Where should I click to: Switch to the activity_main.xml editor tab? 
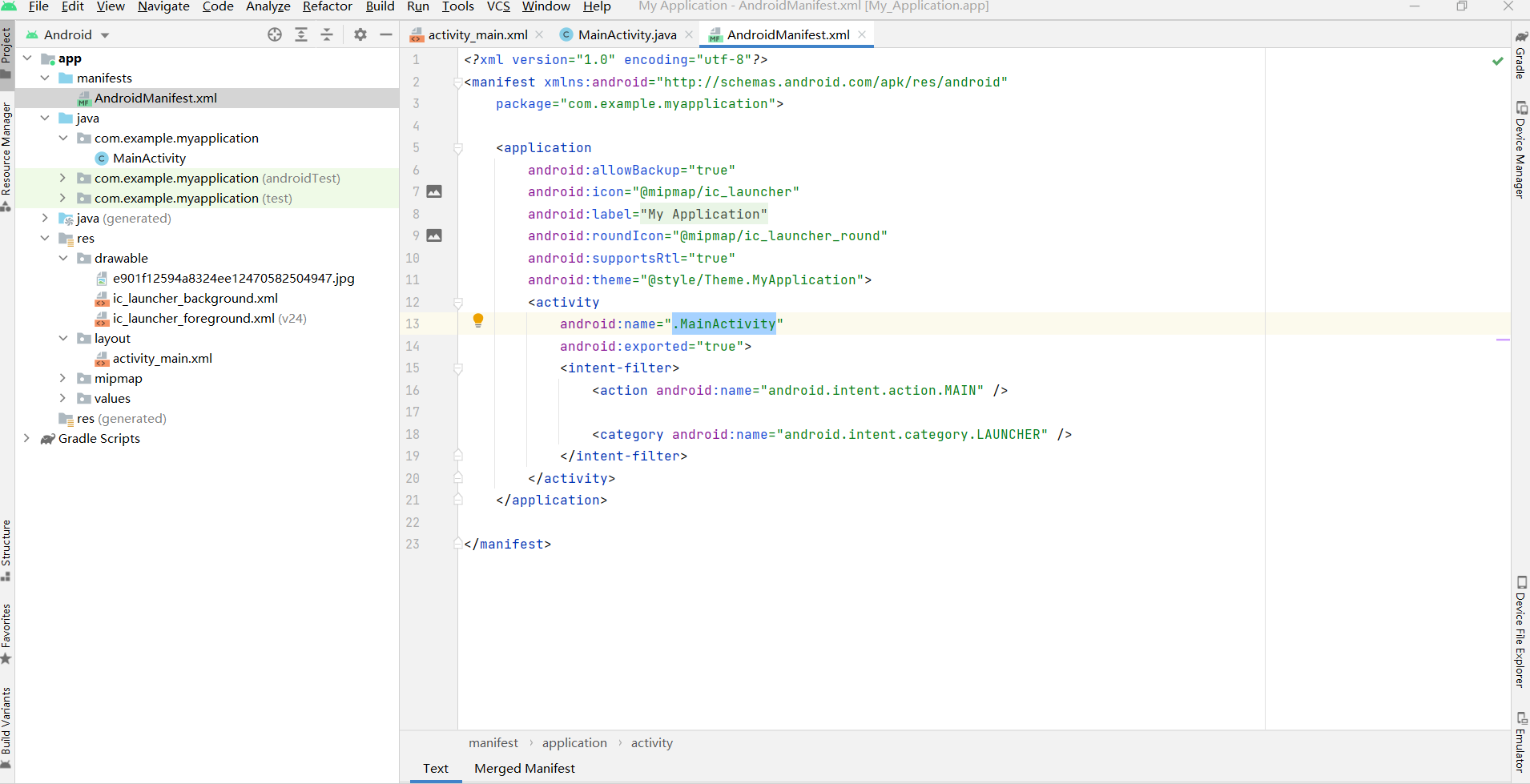[477, 34]
